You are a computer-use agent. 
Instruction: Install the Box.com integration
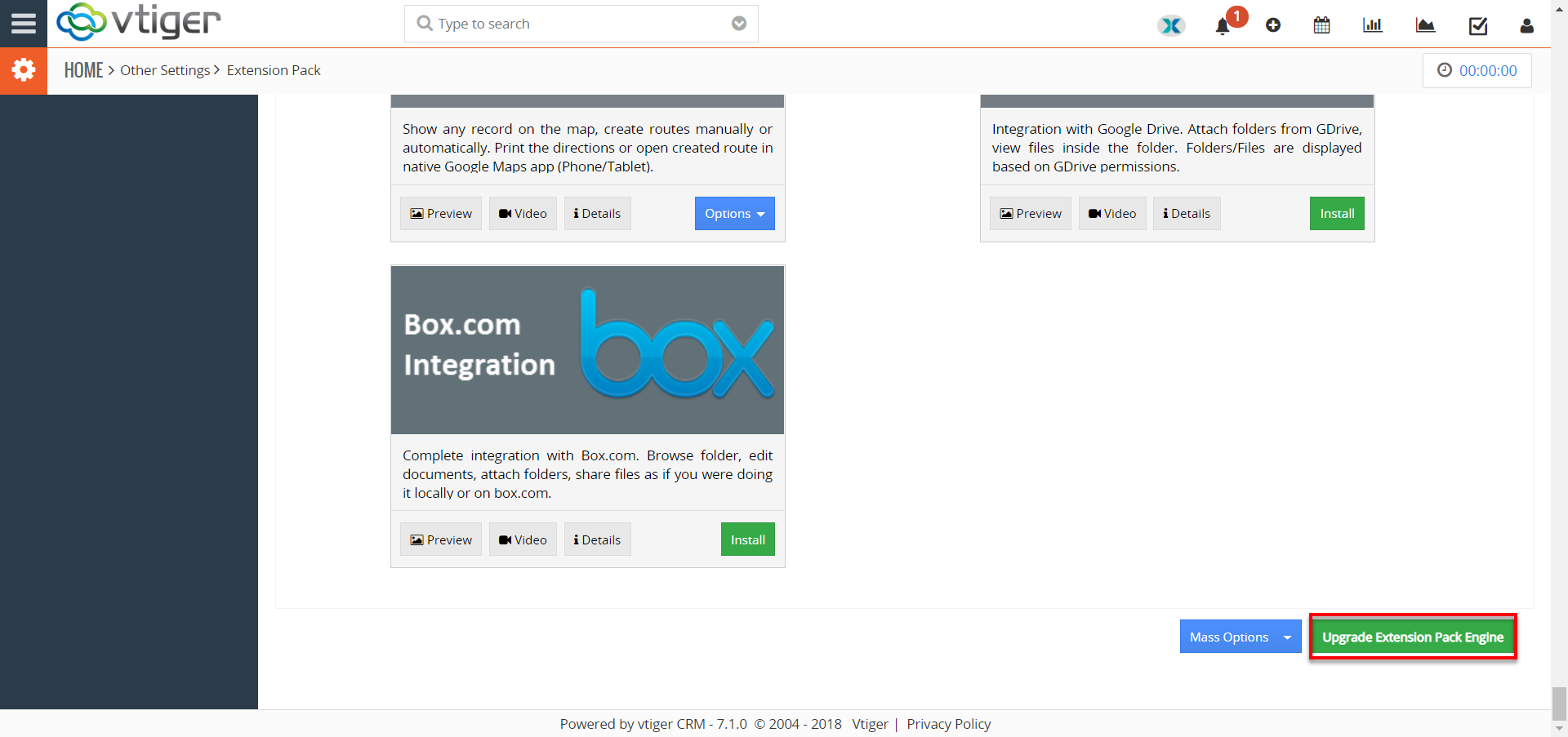pos(748,539)
